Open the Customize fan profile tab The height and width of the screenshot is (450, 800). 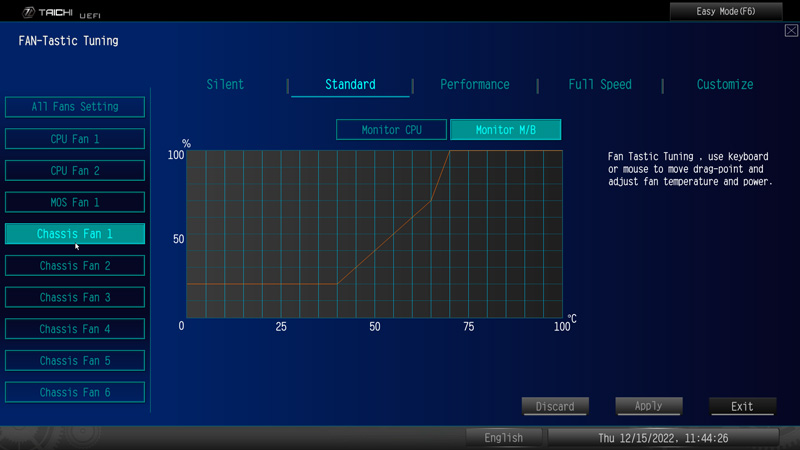click(725, 85)
